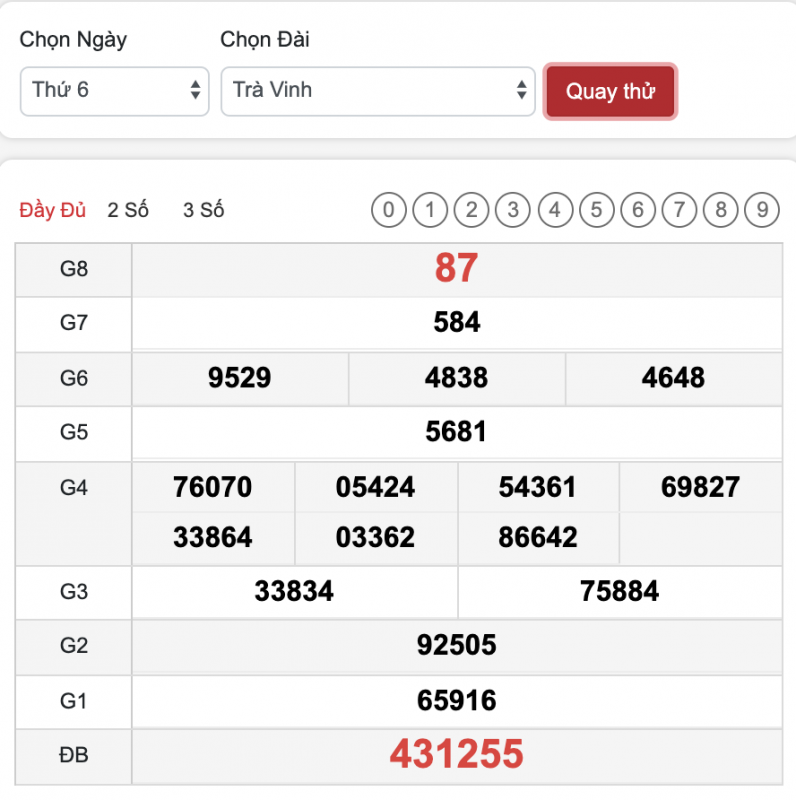This screenshot has height=800, width=796.
Task: Toggle digit filter circle 9
Action: pos(762,210)
